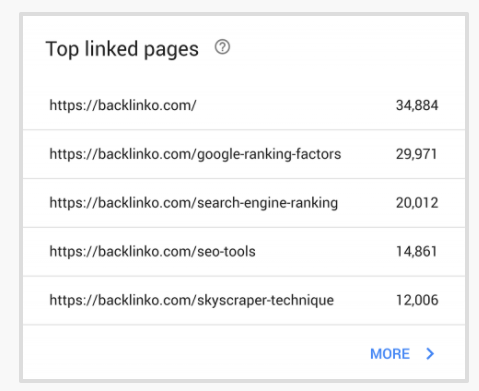
Task: Click the gray page background below the card
Action: tap(239, 387)
